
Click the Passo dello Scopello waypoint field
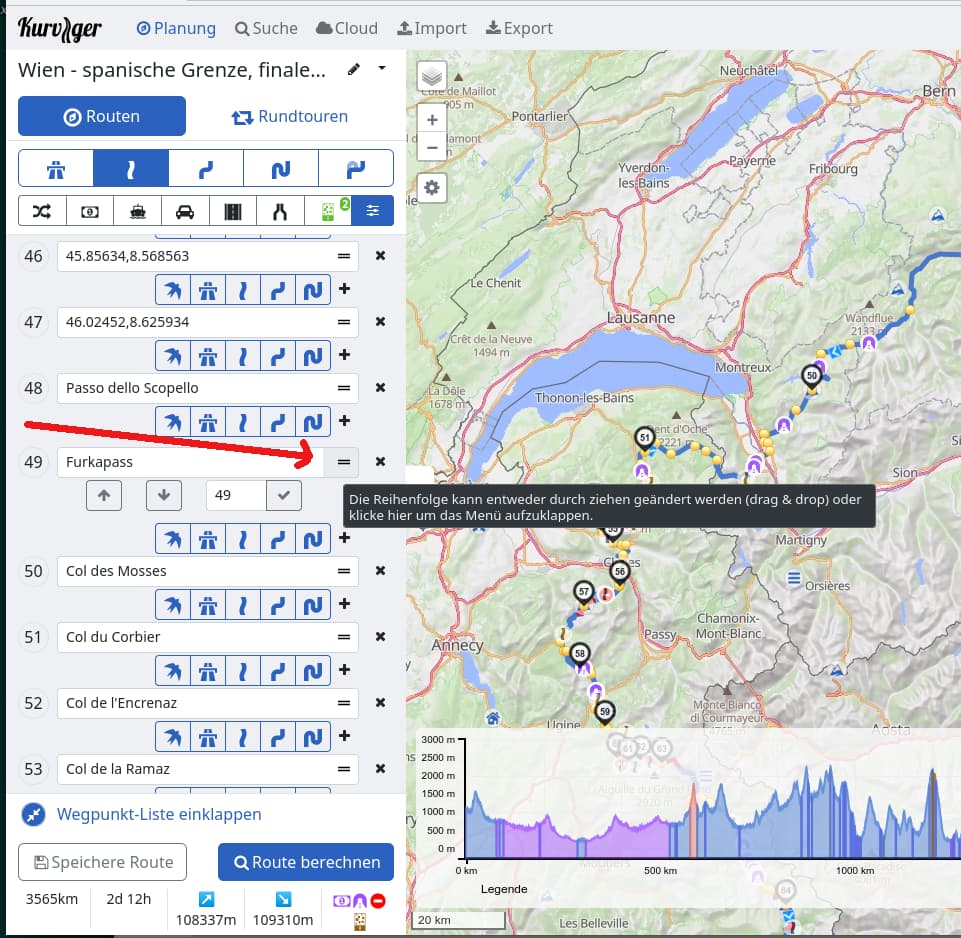click(x=193, y=388)
